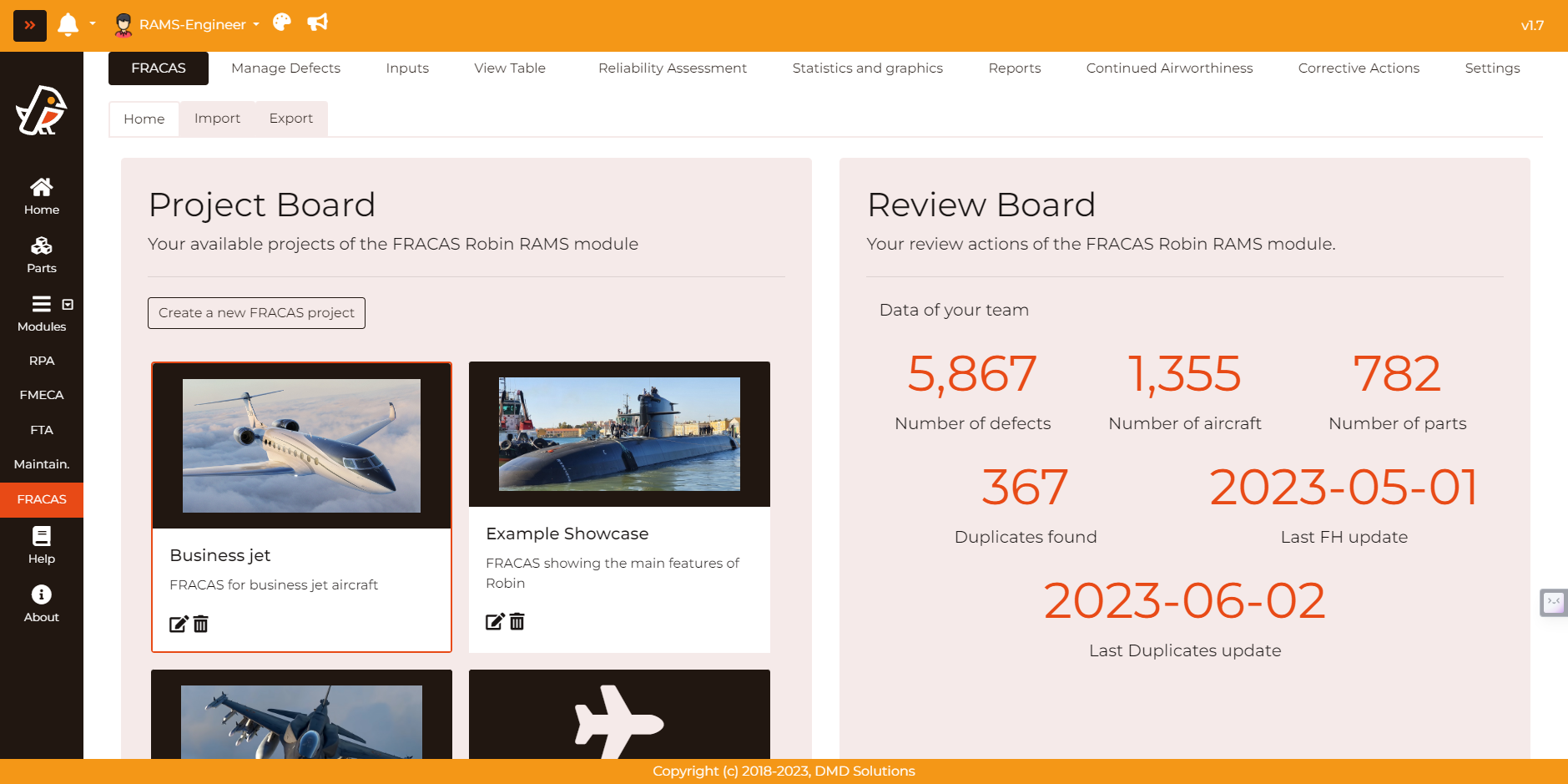Toggle sidebar with double-chevron button
This screenshot has height=784, width=1568.
click(x=30, y=25)
